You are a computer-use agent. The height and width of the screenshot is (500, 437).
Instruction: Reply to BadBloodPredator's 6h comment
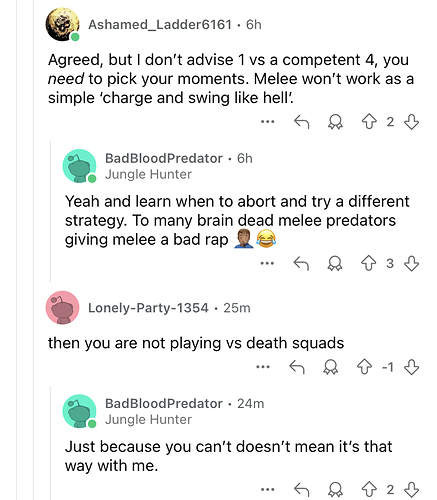(301, 263)
